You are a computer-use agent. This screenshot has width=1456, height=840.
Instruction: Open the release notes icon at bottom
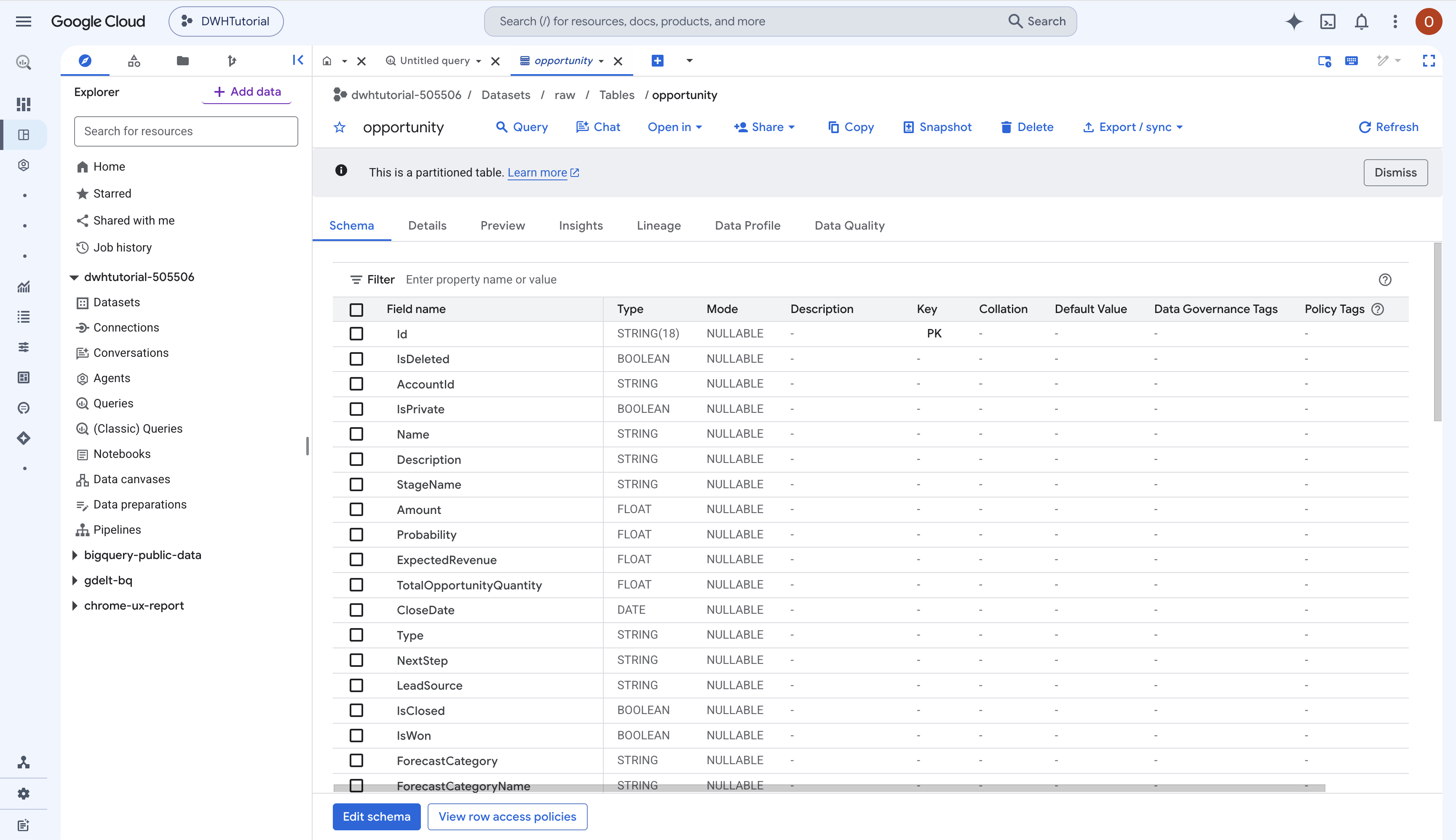[x=24, y=826]
